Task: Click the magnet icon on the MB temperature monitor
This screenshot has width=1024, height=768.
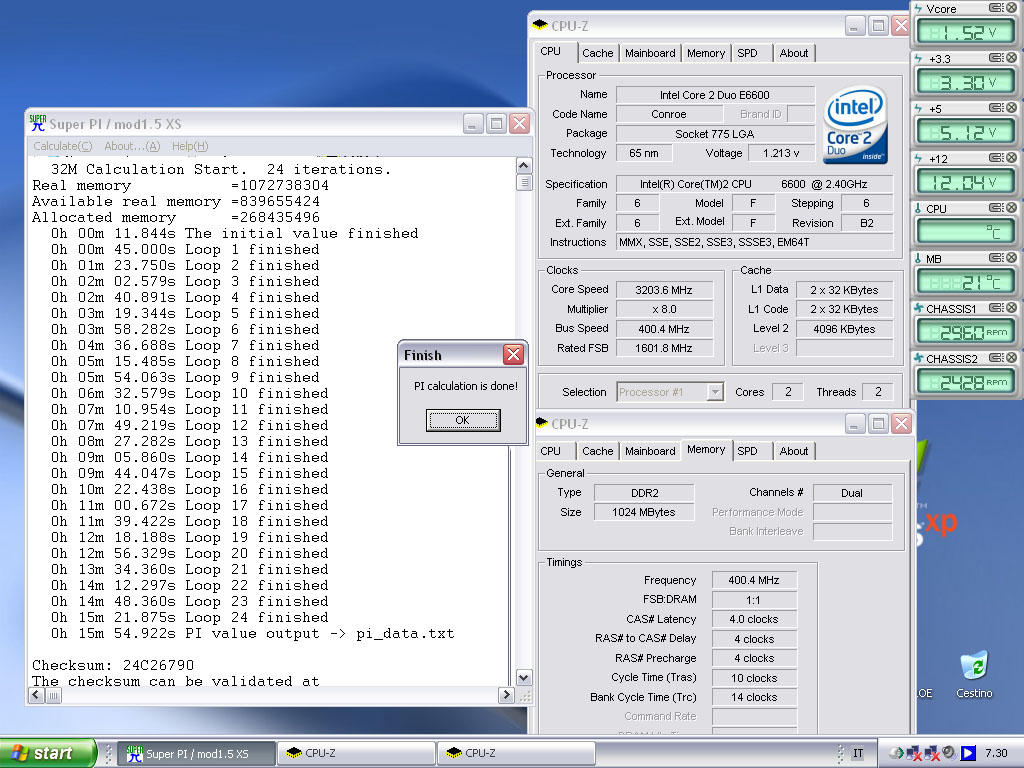Action: 997,258
